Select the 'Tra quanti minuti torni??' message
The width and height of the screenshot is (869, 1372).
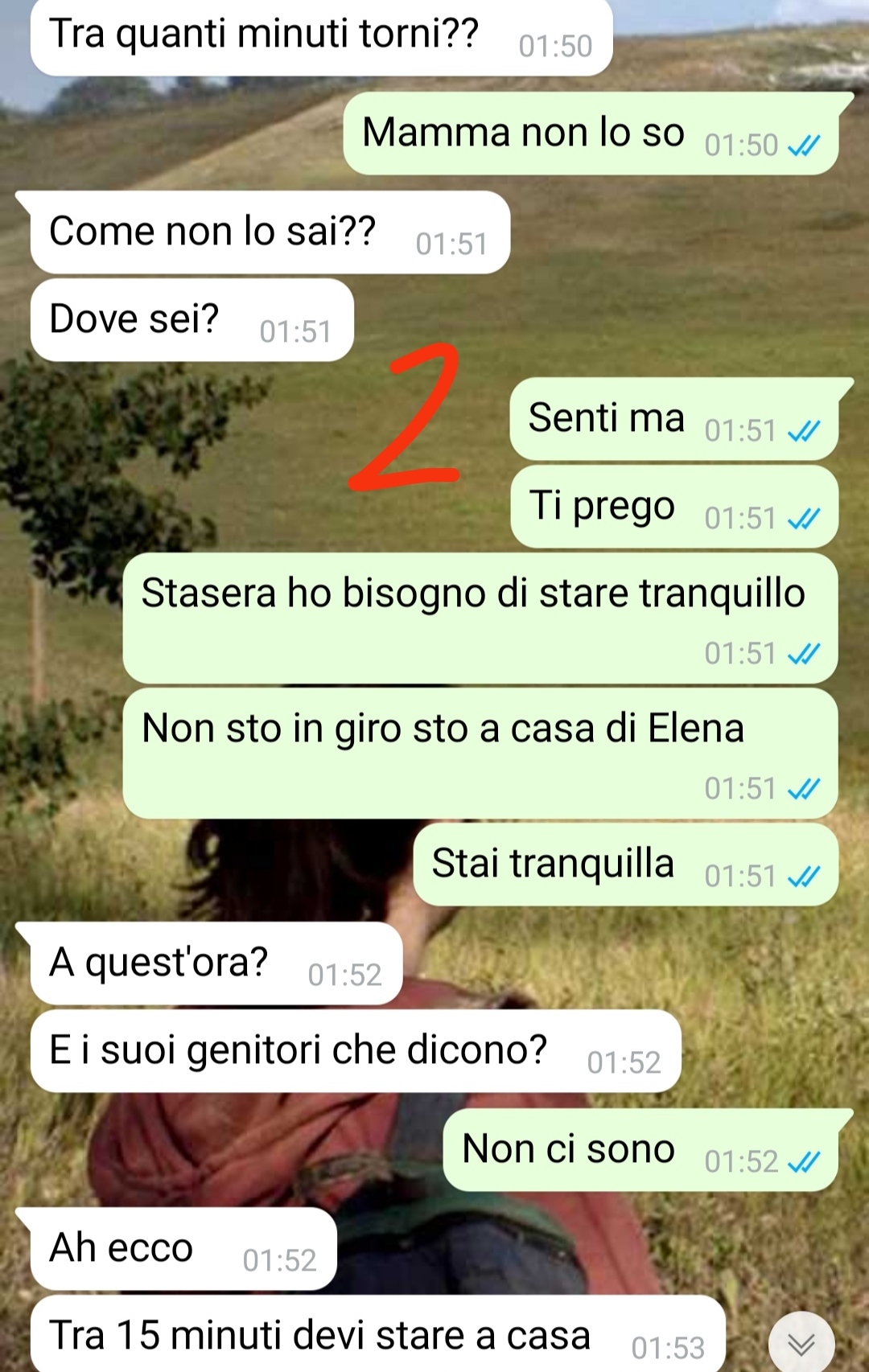click(322, 38)
